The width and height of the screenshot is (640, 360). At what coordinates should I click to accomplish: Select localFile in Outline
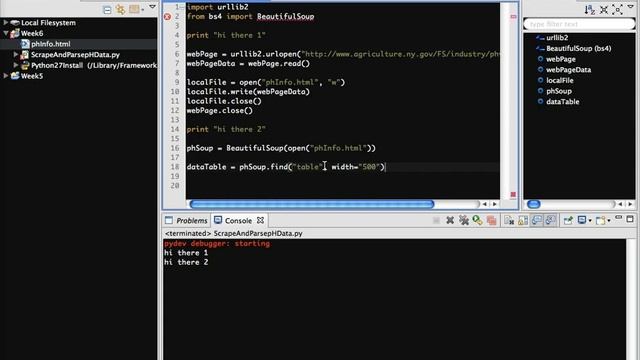[x=560, y=80]
